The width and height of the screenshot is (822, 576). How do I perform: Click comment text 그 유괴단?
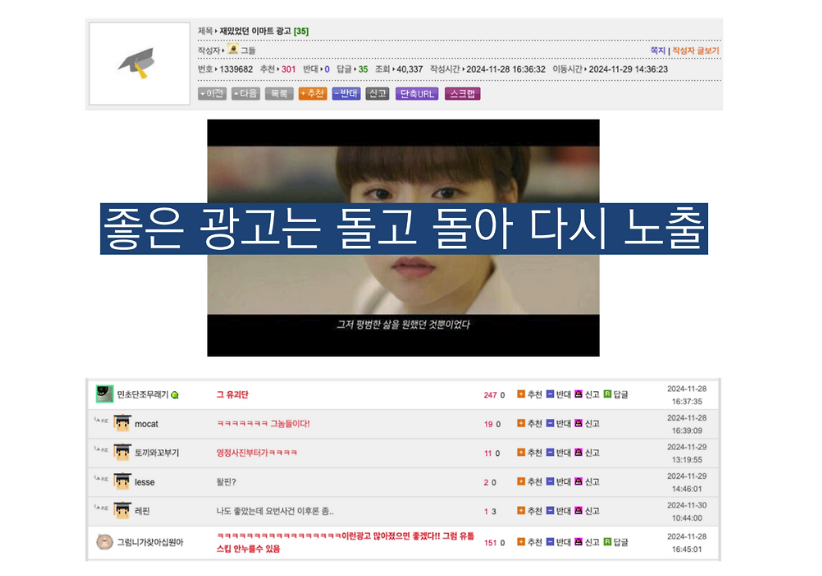pos(232,395)
